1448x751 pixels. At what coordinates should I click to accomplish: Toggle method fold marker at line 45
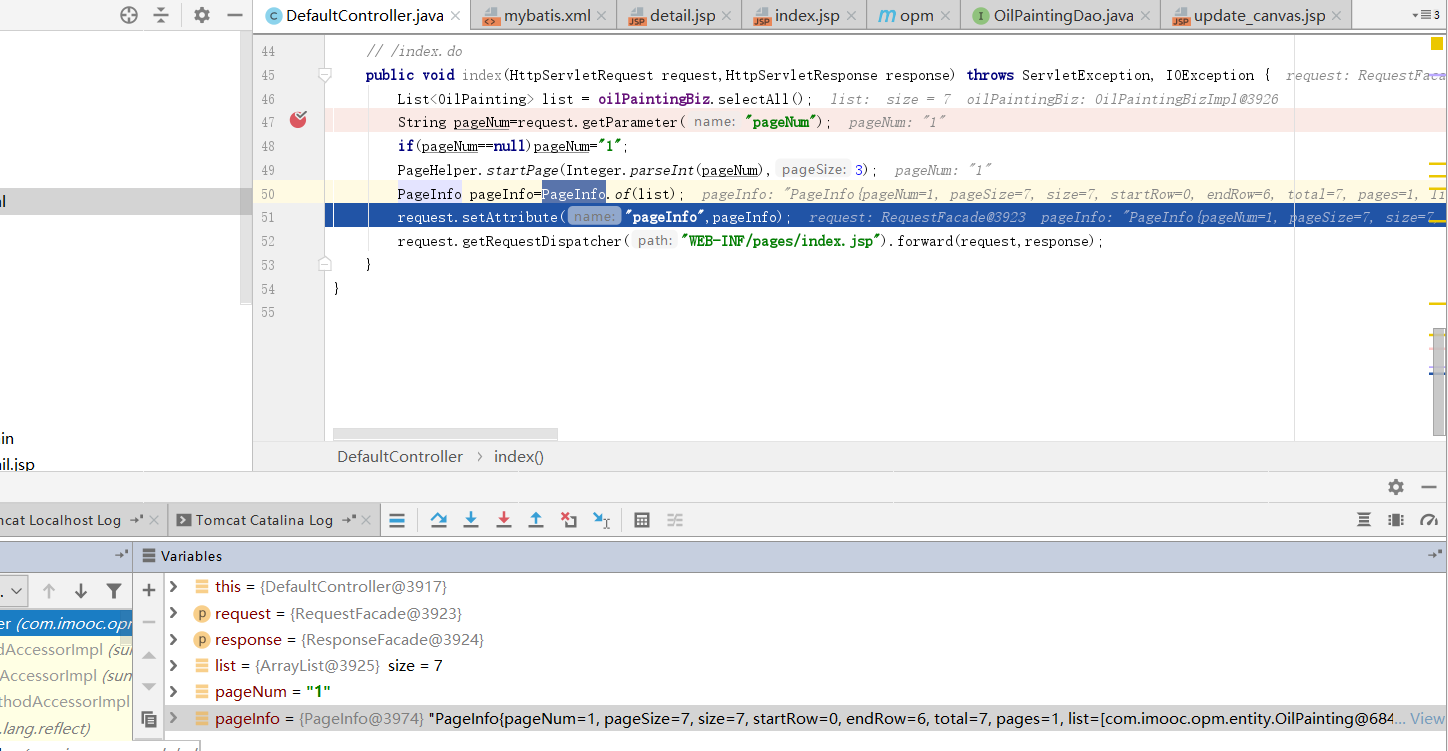324,75
